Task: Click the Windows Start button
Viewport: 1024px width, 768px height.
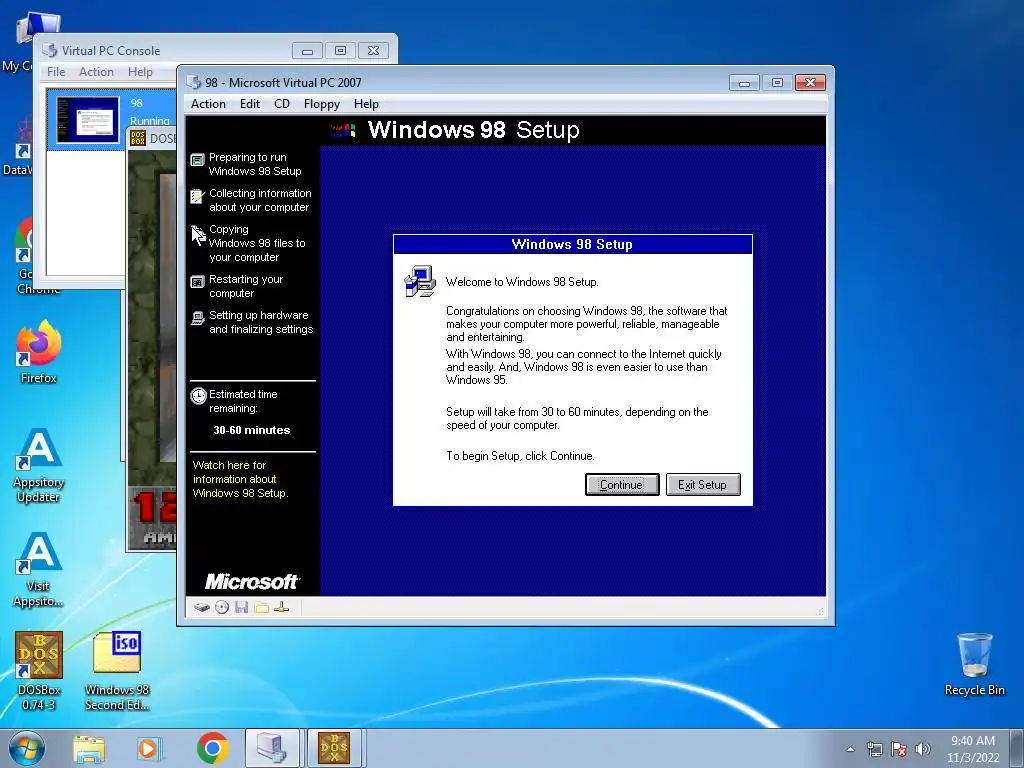Action: pyautogui.click(x=27, y=748)
